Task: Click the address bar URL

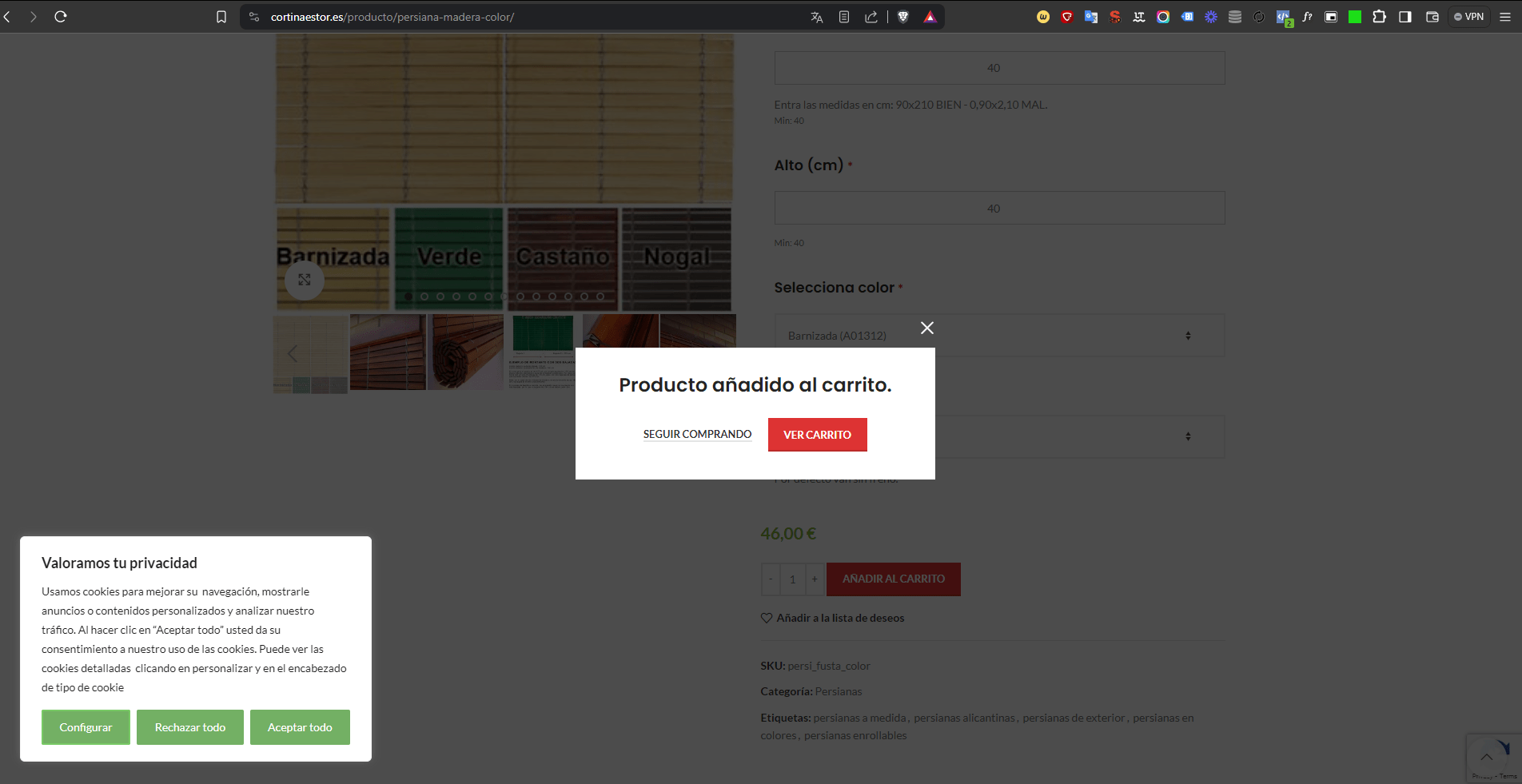Action: 392,17
